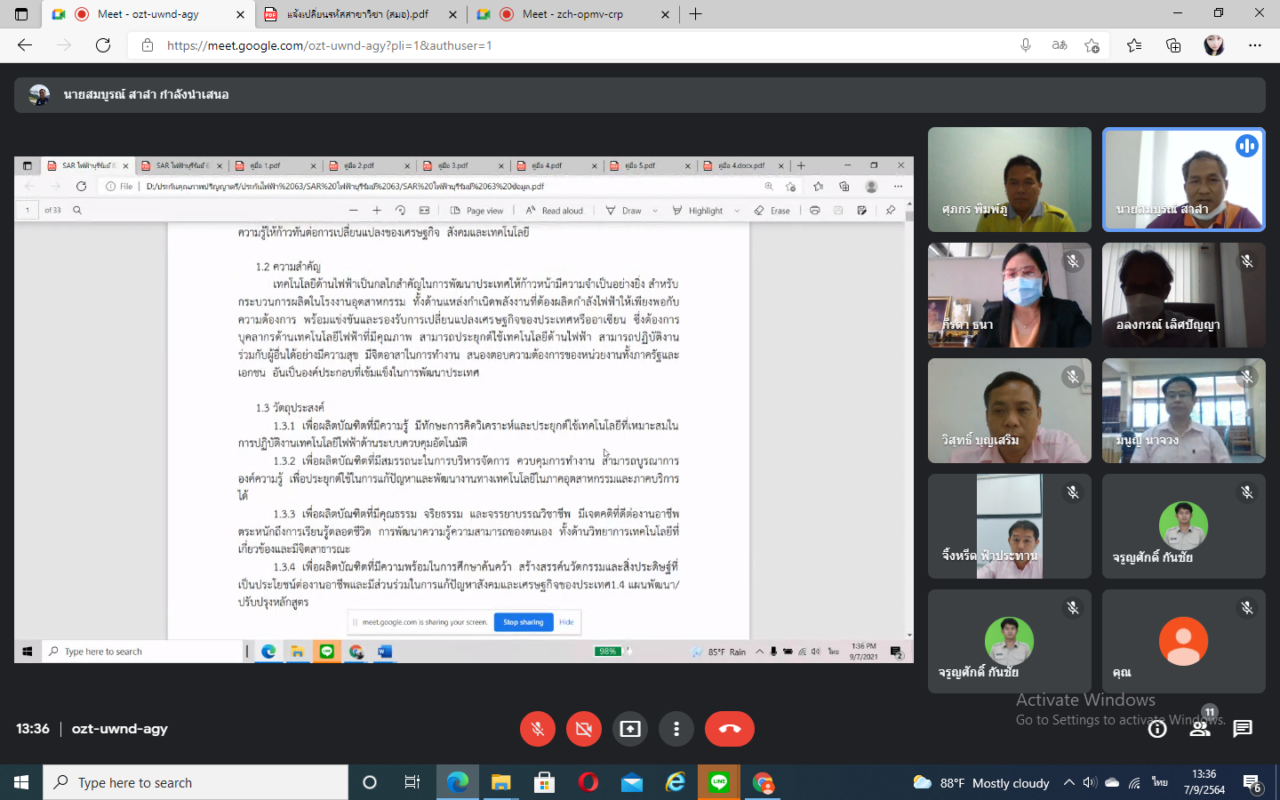1280x800 pixels.
Task: Leave the call with the red hang-up button
Action: 729,729
